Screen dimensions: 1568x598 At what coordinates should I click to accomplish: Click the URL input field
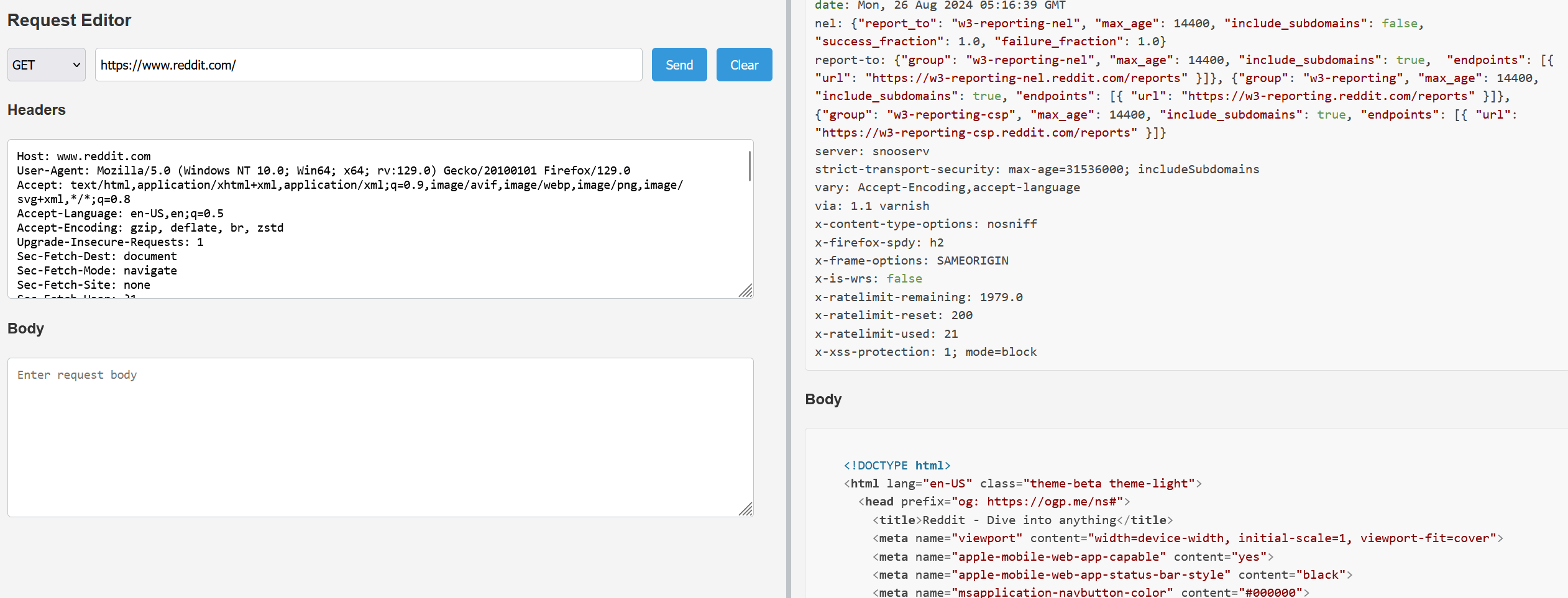tap(369, 65)
